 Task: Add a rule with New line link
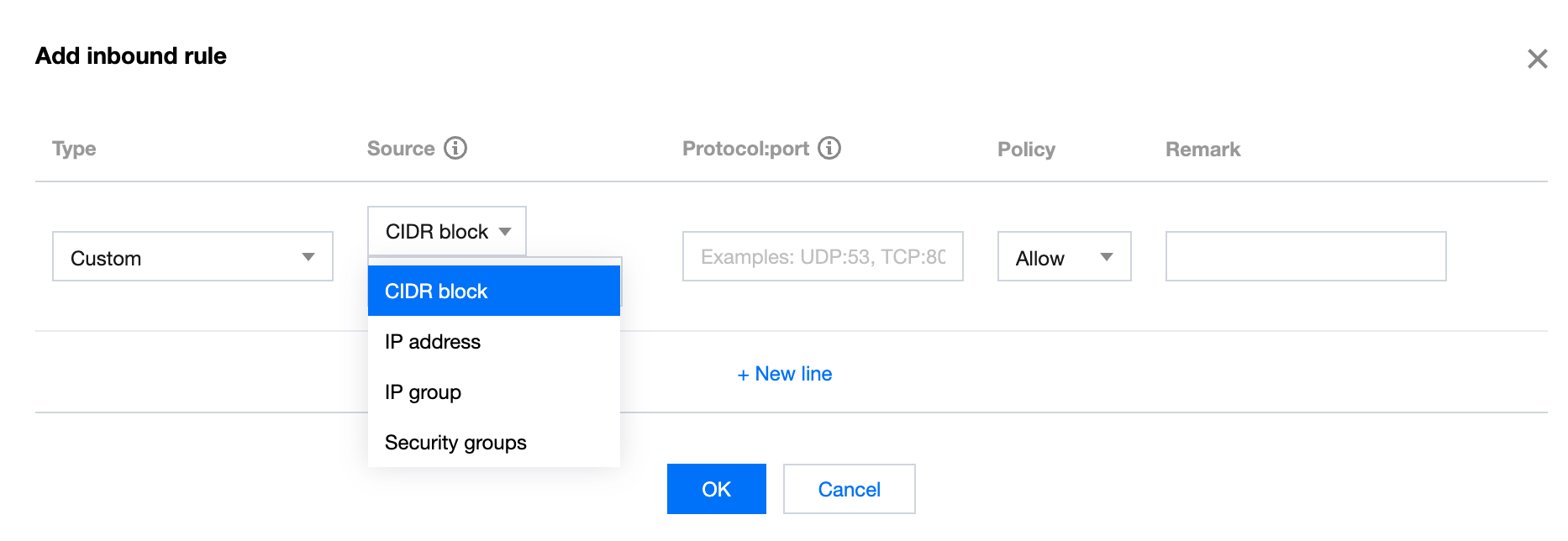[x=785, y=374]
